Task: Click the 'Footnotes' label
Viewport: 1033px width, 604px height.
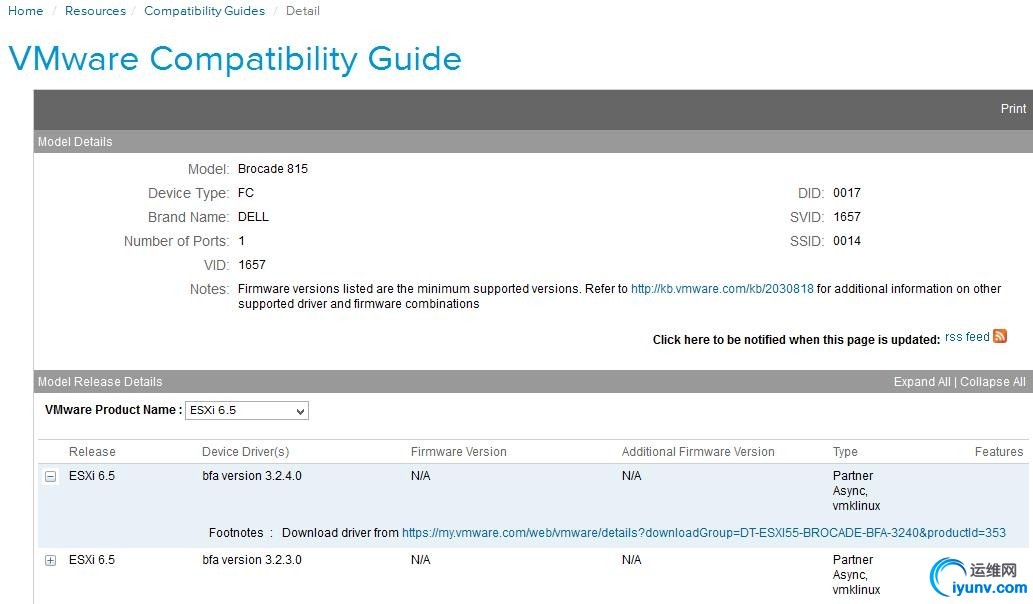Action: tap(236, 532)
